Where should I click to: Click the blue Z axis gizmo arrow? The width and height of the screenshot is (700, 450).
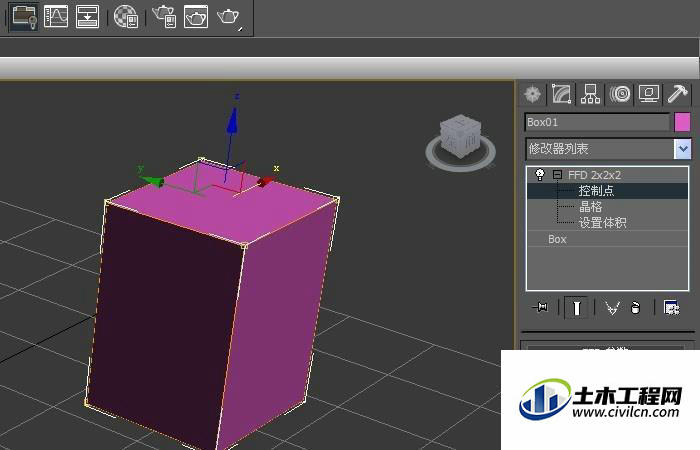pos(232,121)
